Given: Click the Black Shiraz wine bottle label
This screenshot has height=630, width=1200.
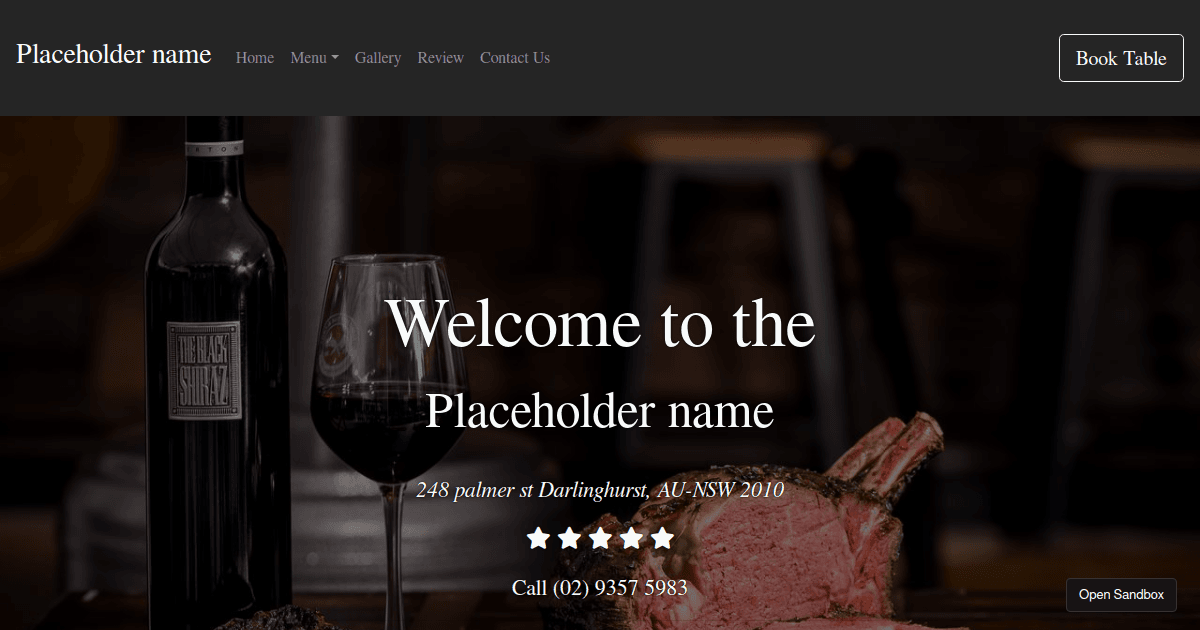Looking at the screenshot, I should coord(203,371).
